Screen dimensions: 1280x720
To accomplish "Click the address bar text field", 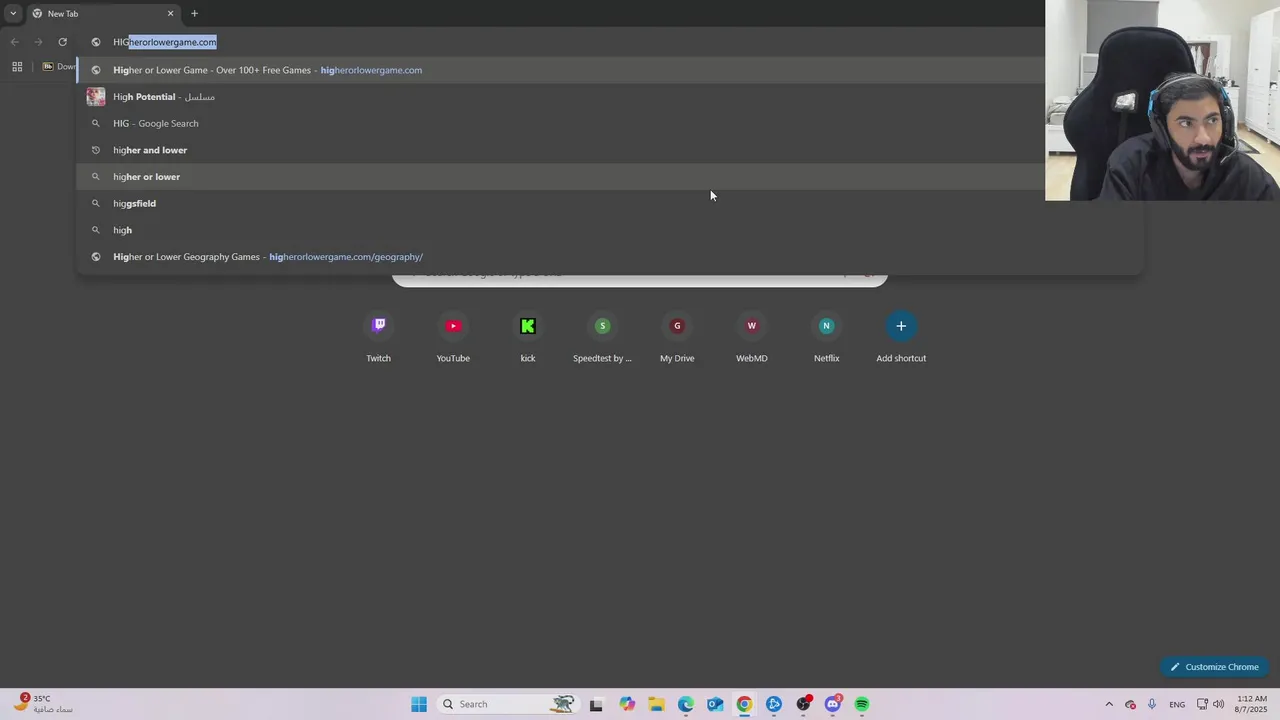I will click(x=560, y=42).
